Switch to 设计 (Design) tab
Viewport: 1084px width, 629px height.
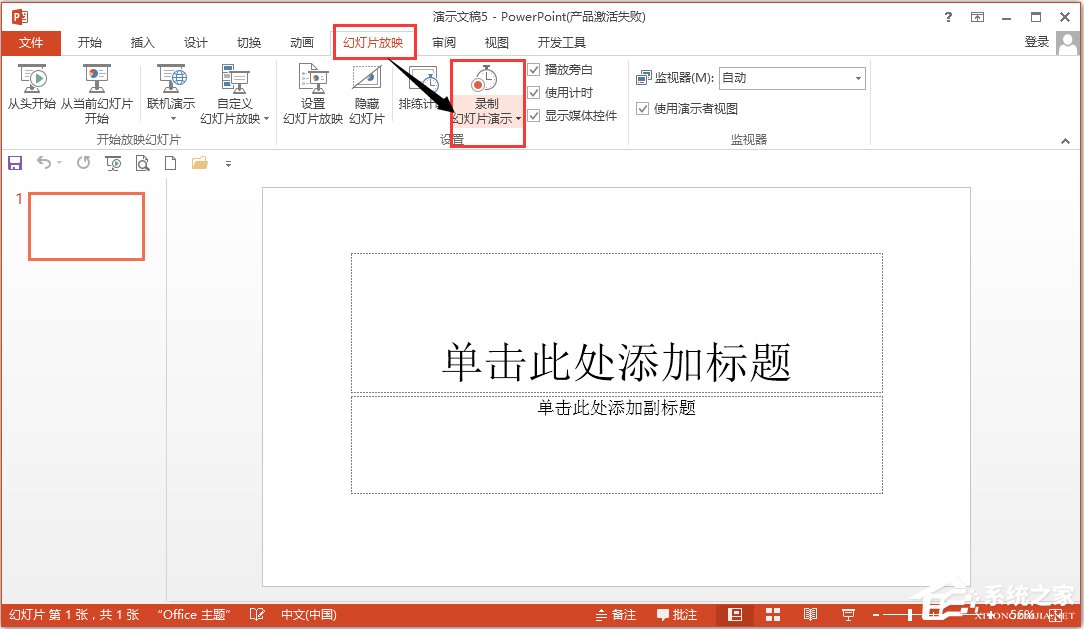coord(196,43)
